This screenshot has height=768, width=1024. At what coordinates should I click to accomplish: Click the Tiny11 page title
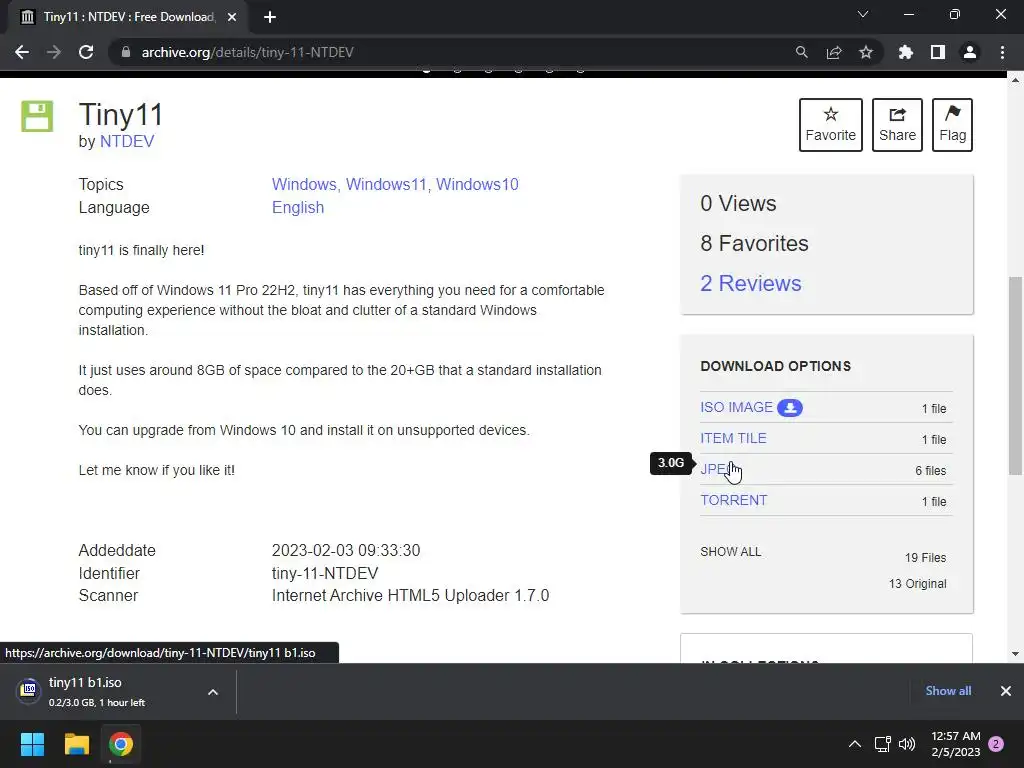pos(121,114)
